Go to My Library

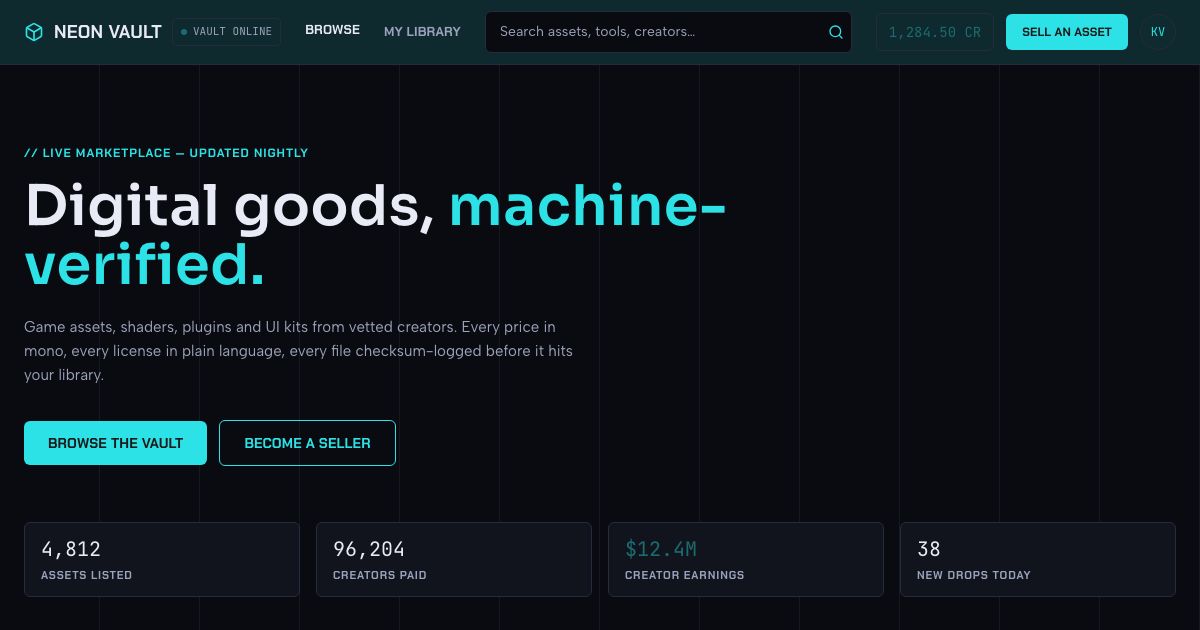422,32
